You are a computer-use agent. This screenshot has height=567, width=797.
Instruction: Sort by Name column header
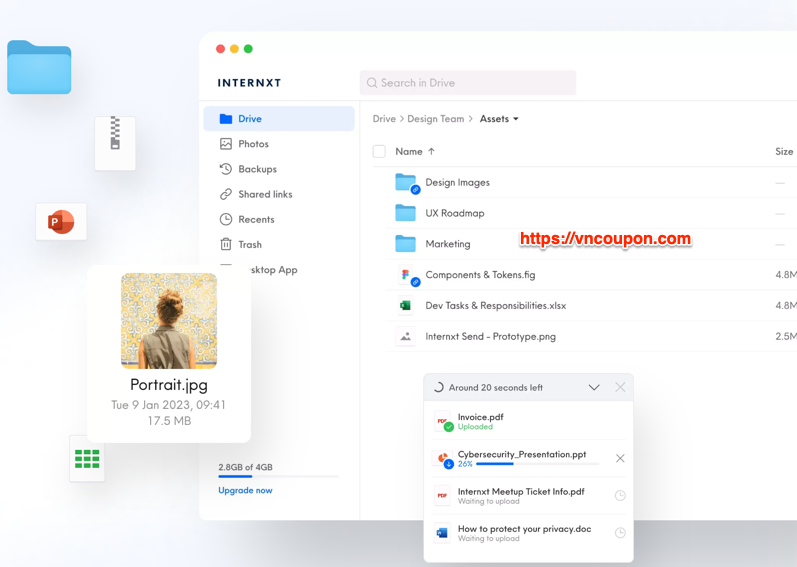409,151
